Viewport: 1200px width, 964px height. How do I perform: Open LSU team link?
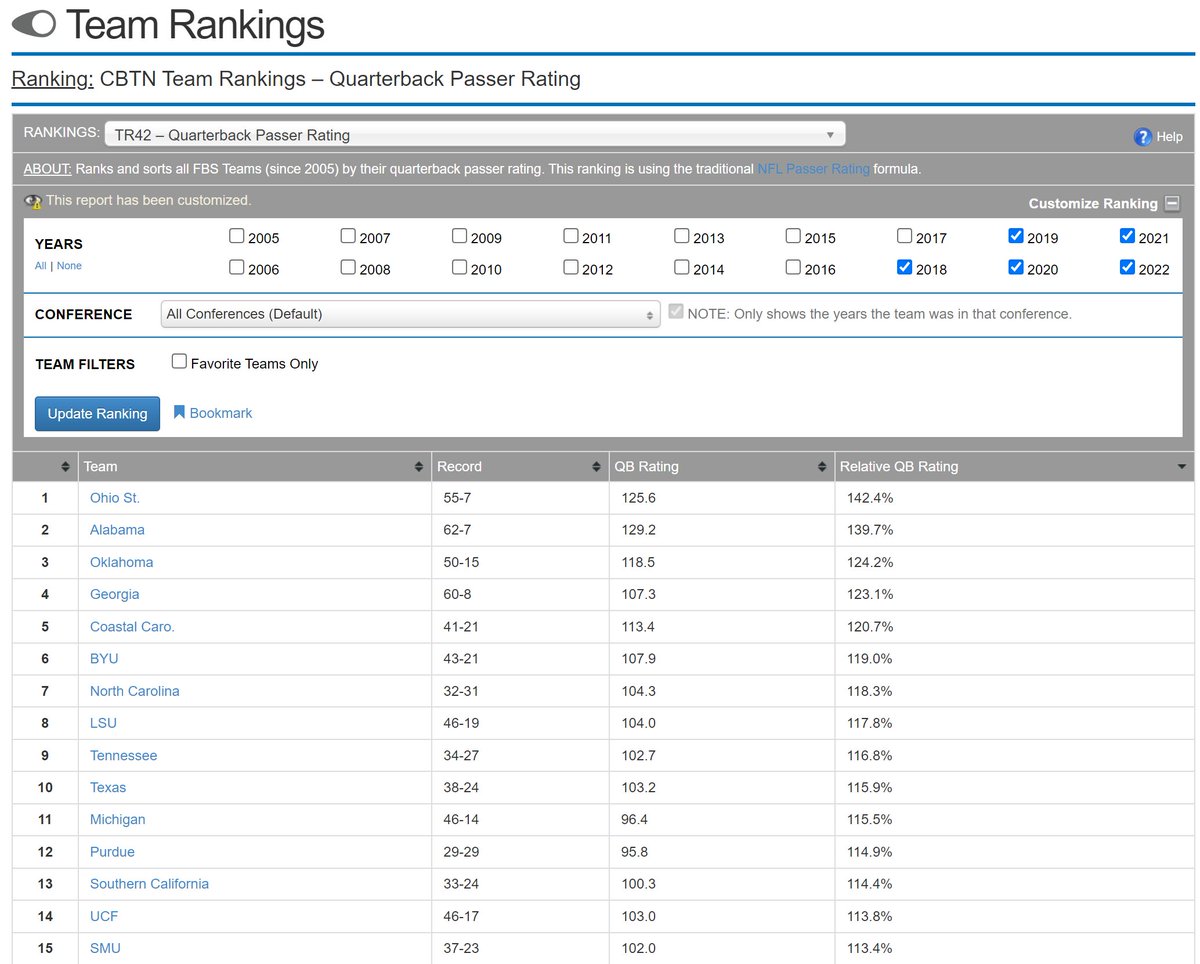(x=103, y=723)
